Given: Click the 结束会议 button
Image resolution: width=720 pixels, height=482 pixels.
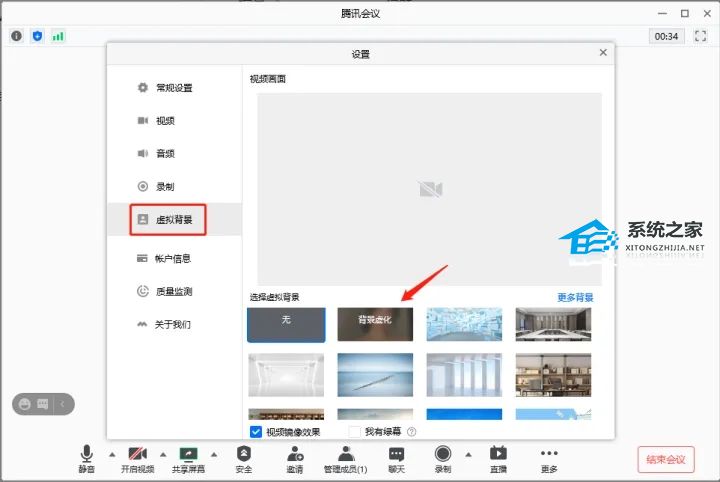Looking at the screenshot, I should coord(666,460).
